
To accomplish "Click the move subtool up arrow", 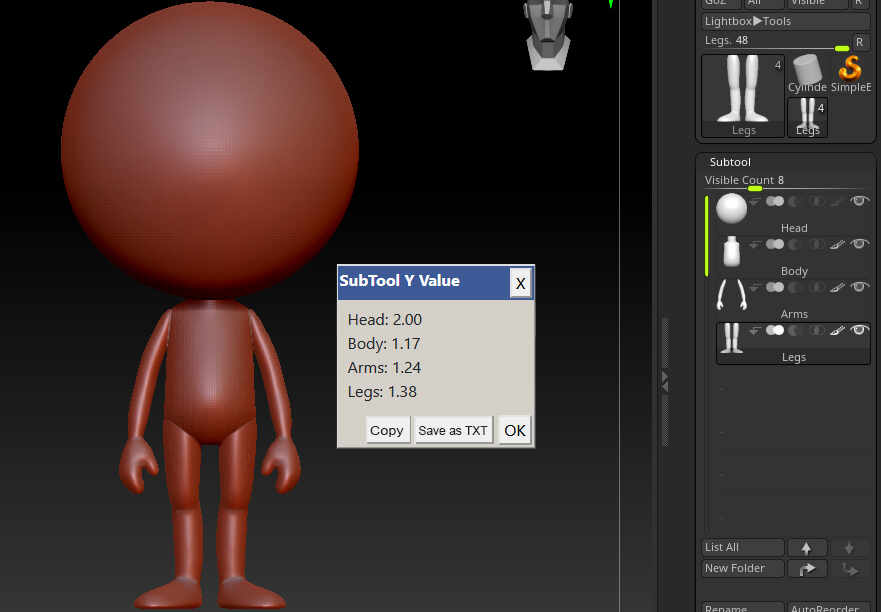I will click(x=806, y=548).
